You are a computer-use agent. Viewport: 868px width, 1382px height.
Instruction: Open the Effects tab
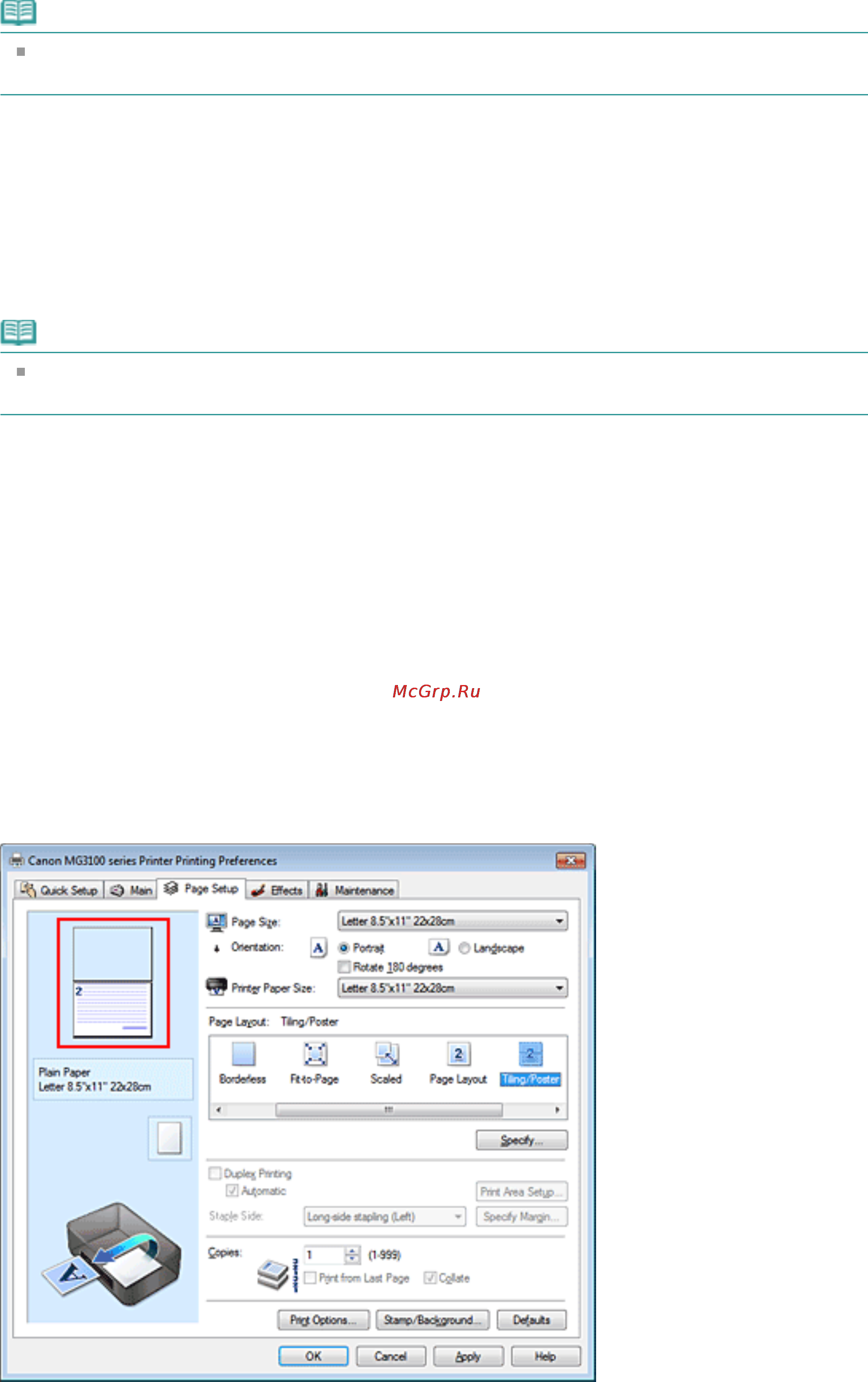pos(277,890)
